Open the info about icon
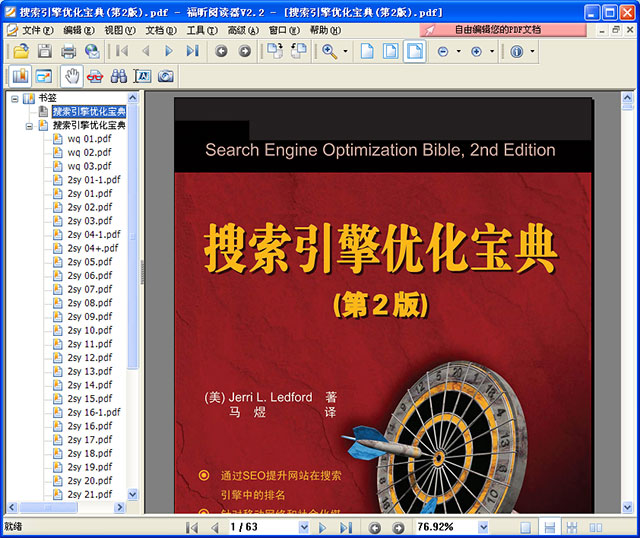This screenshot has width=640, height=538. [x=517, y=51]
